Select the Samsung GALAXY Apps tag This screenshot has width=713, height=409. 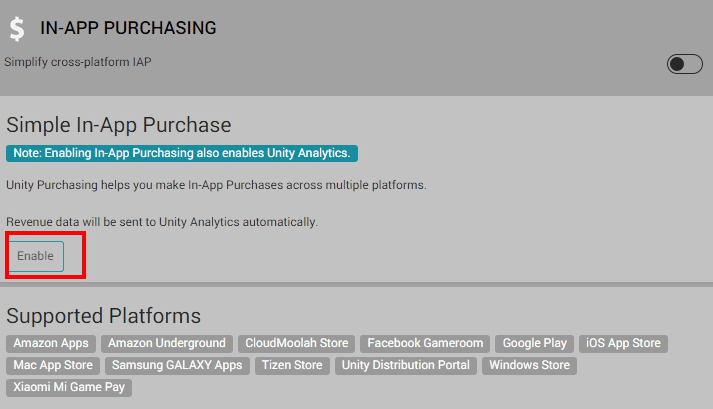coord(177,365)
